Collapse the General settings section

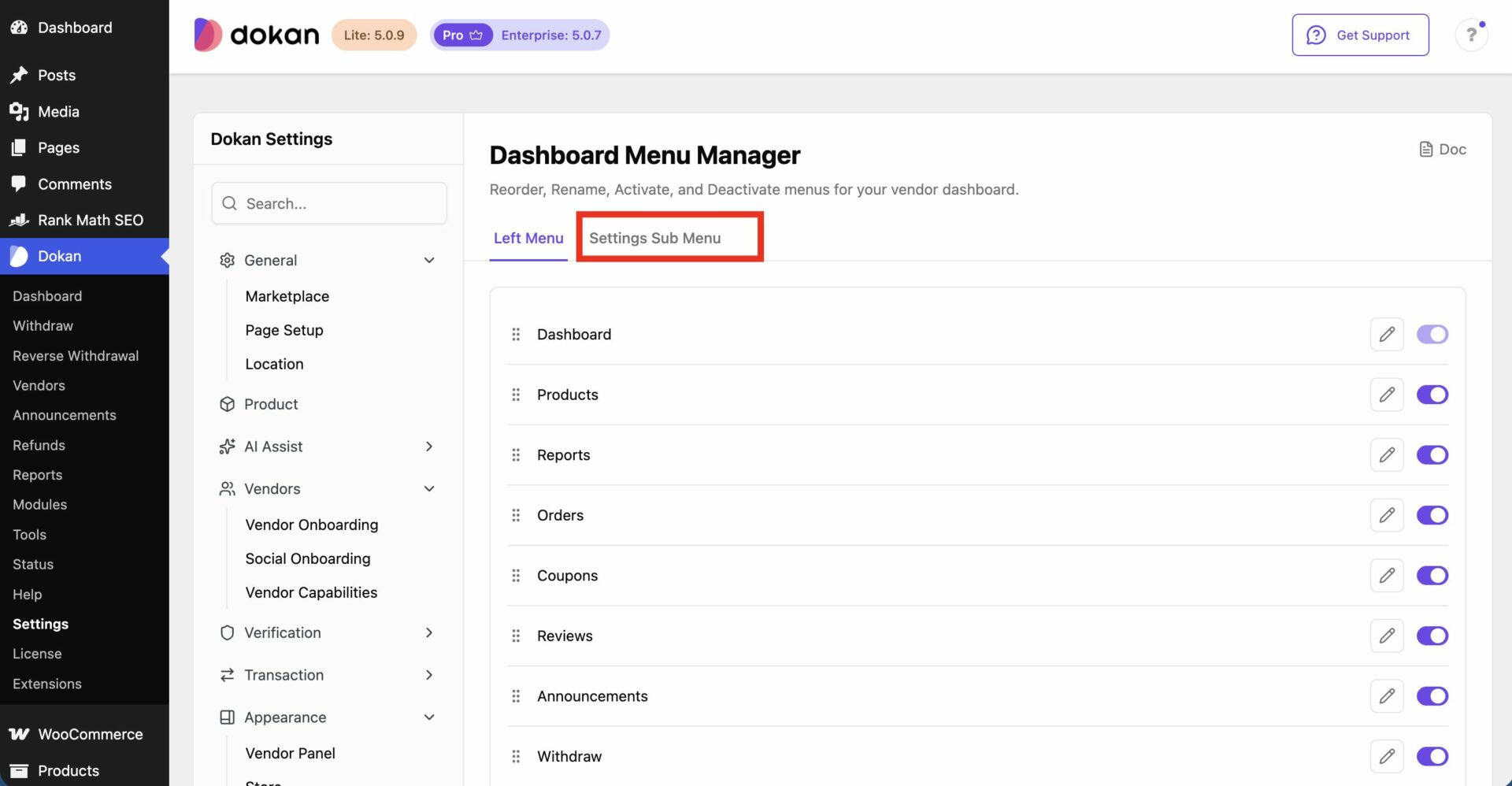[x=429, y=260]
